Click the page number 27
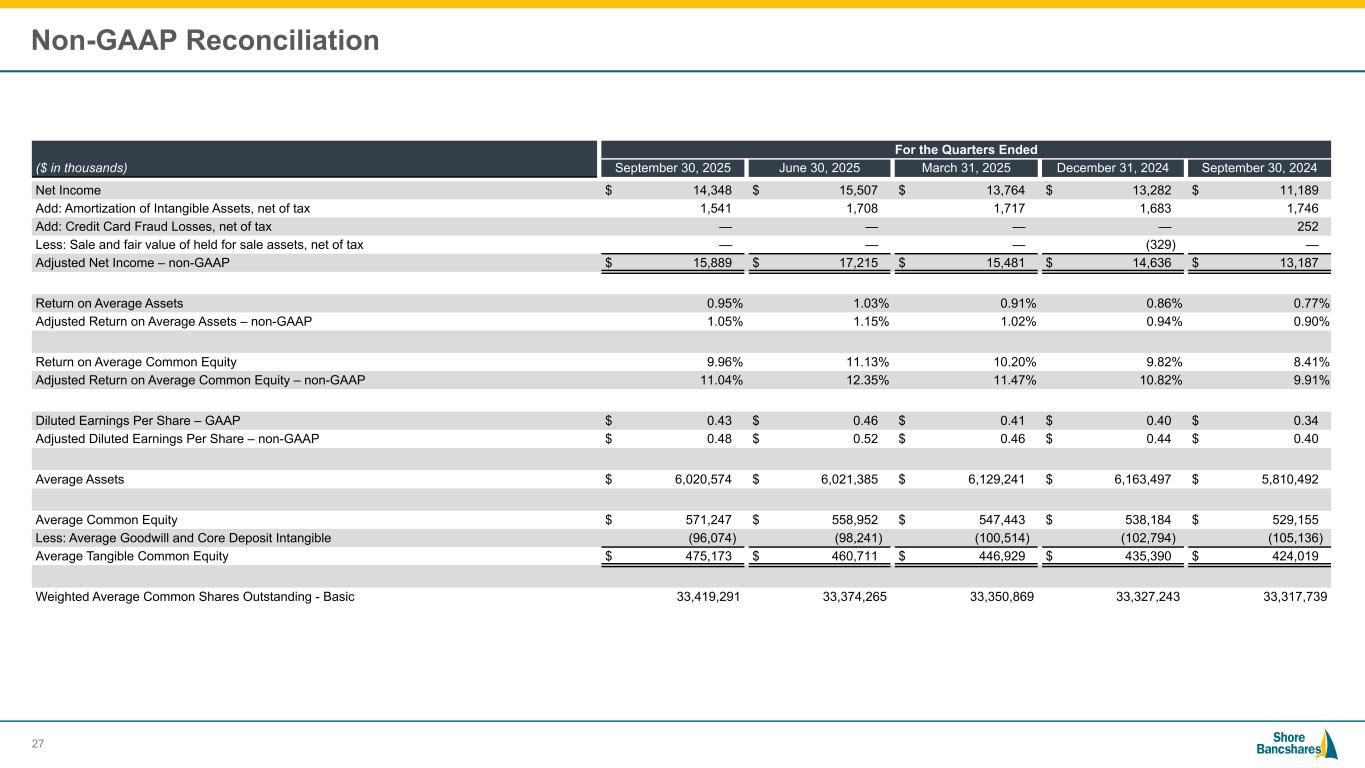 [x=38, y=743]
